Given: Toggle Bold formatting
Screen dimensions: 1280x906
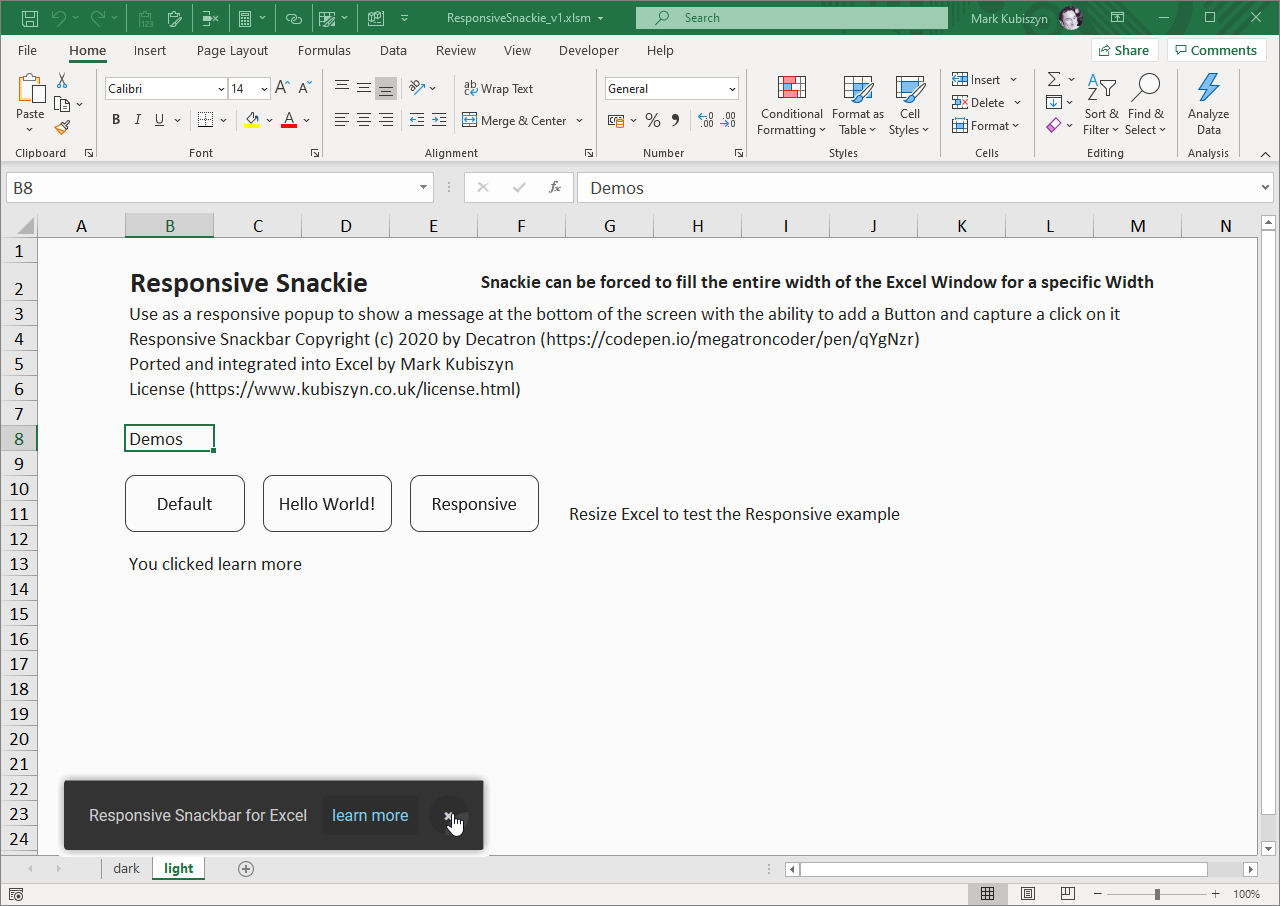Looking at the screenshot, I should coord(116,120).
